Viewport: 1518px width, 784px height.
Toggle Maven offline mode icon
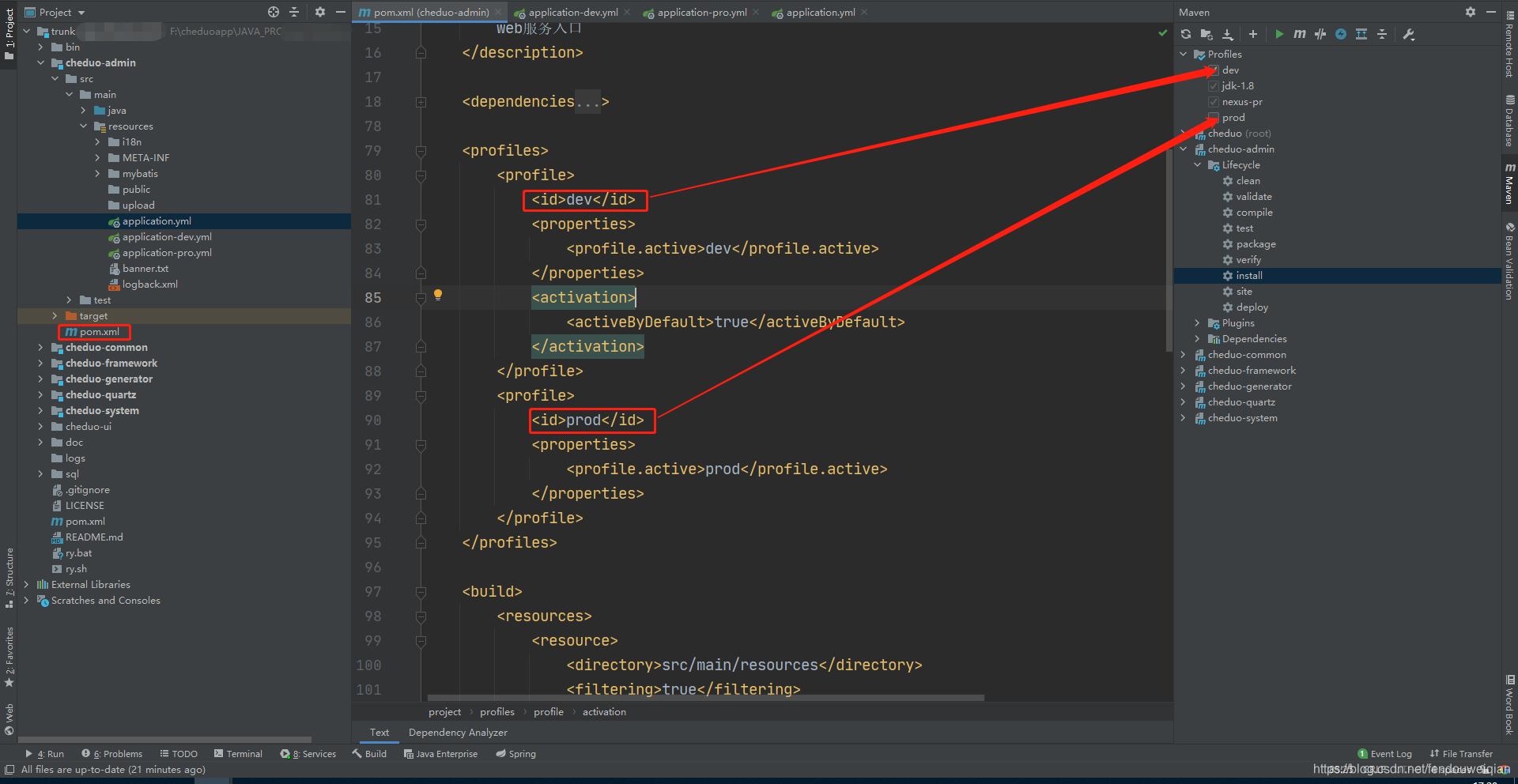click(1320, 34)
